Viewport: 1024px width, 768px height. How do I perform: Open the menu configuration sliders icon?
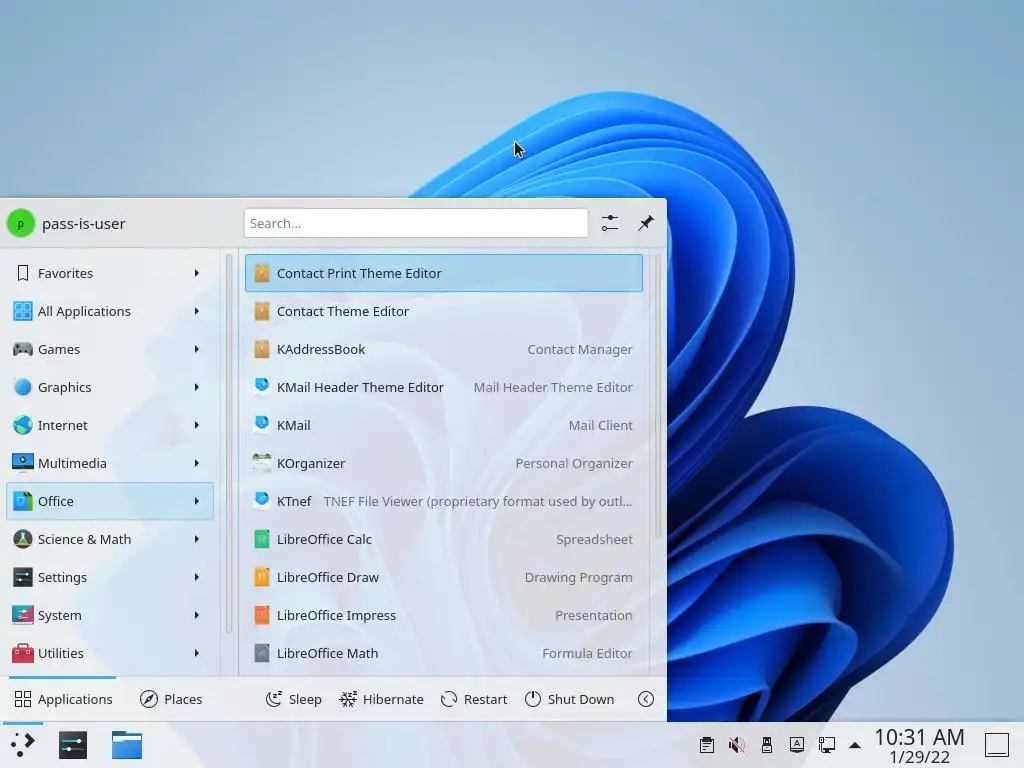(x=609, y=223)
